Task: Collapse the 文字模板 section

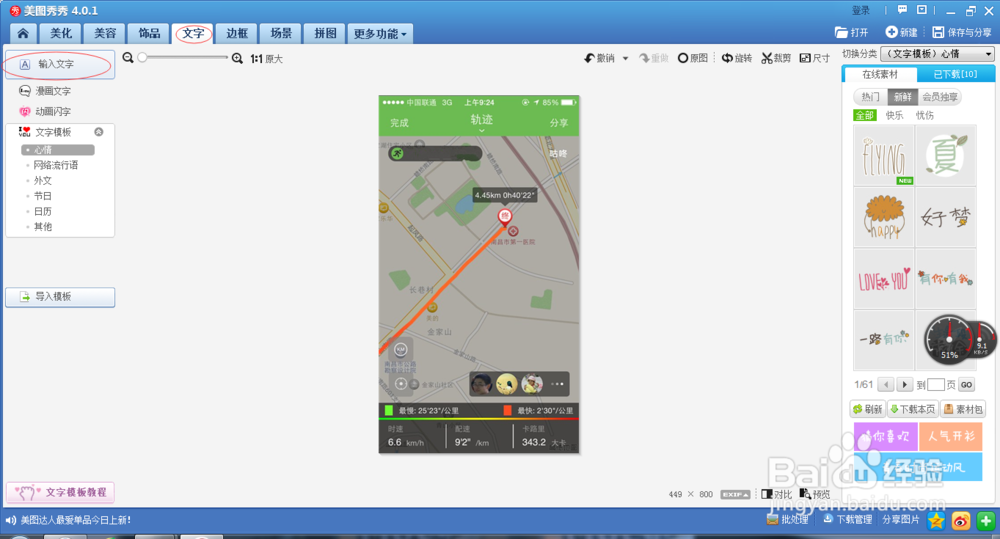Action: [x=98, y=132]
